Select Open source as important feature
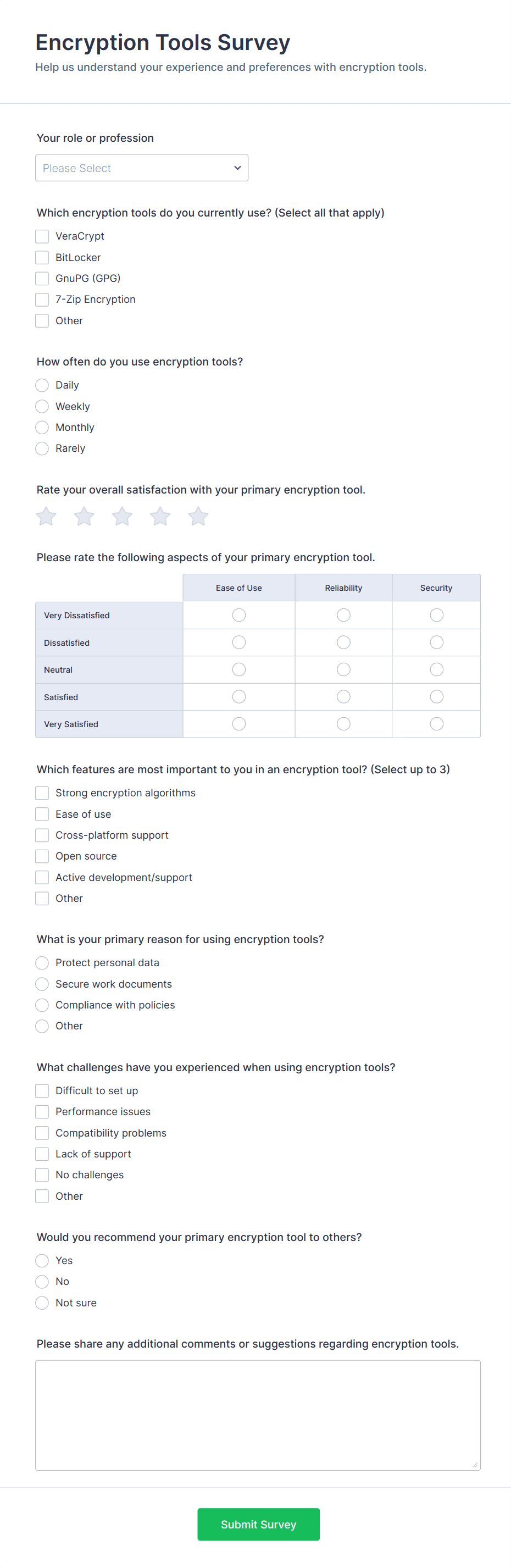This screenshot has width=511, height=1568. (41, 856)
